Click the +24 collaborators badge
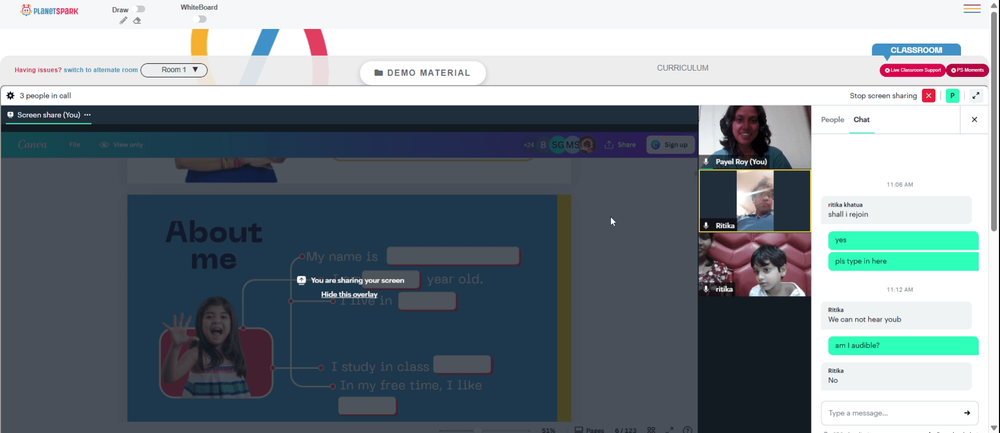The image size is (1000, 433). [528, 145]
